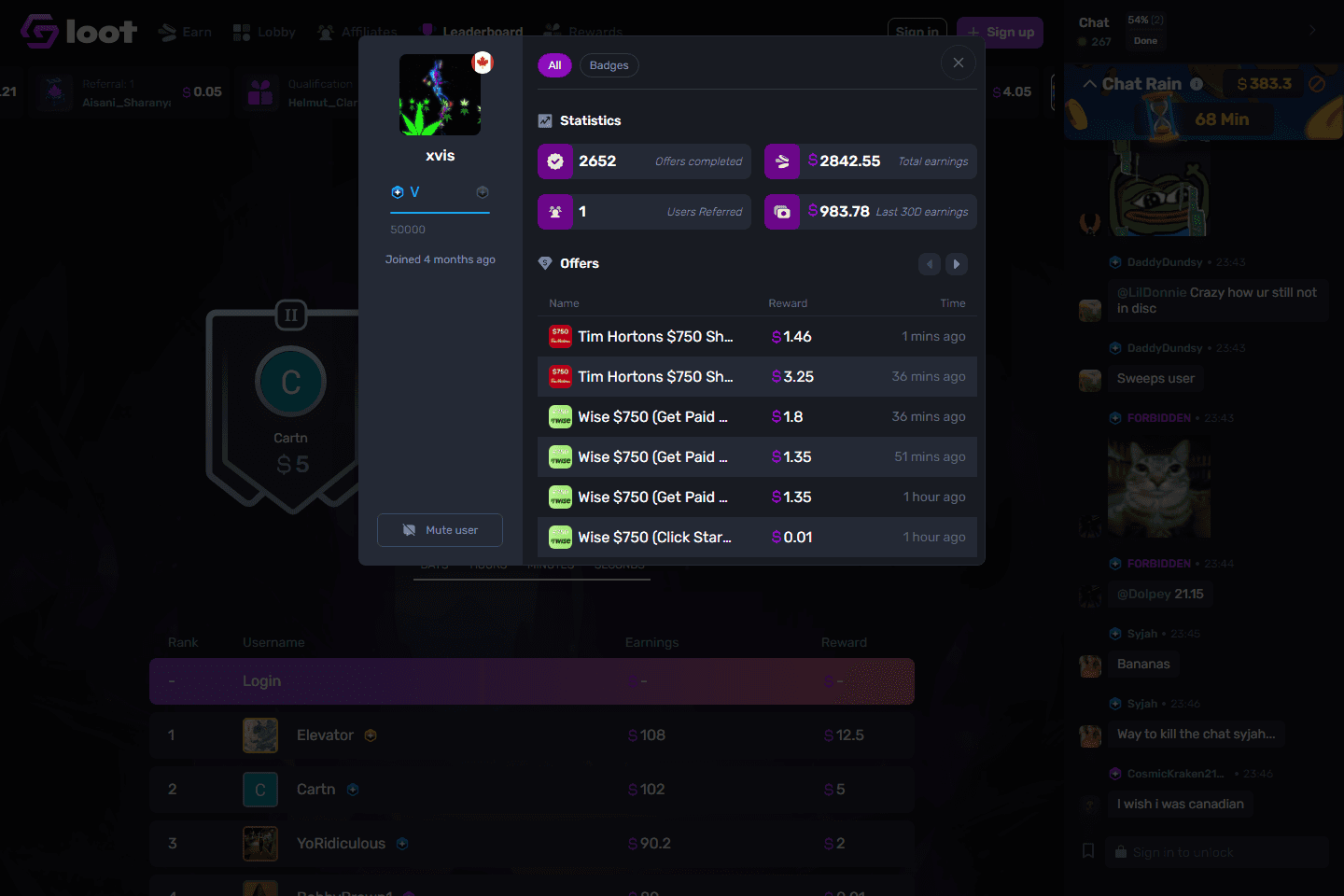Click the next level badge icon

click(483, 192)
